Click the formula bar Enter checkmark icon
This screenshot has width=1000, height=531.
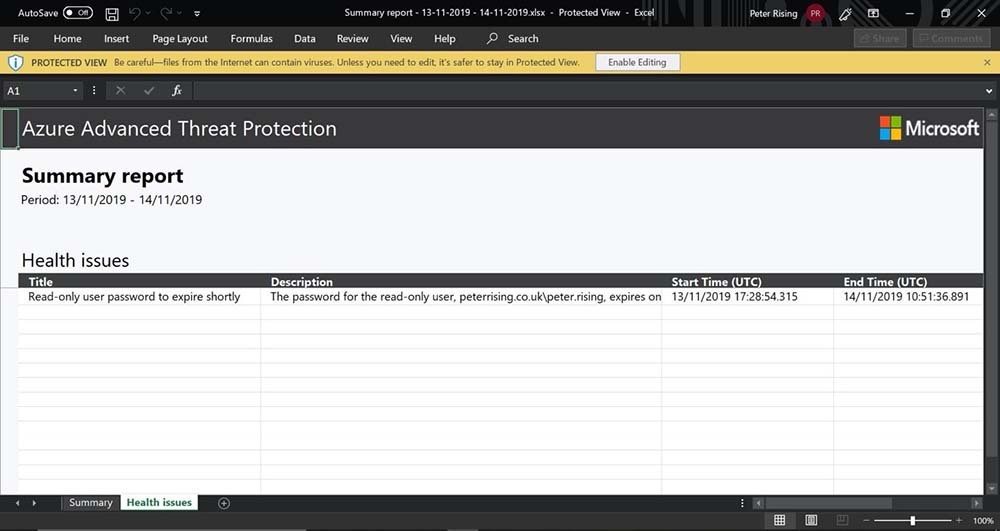[x=149, y=91]
